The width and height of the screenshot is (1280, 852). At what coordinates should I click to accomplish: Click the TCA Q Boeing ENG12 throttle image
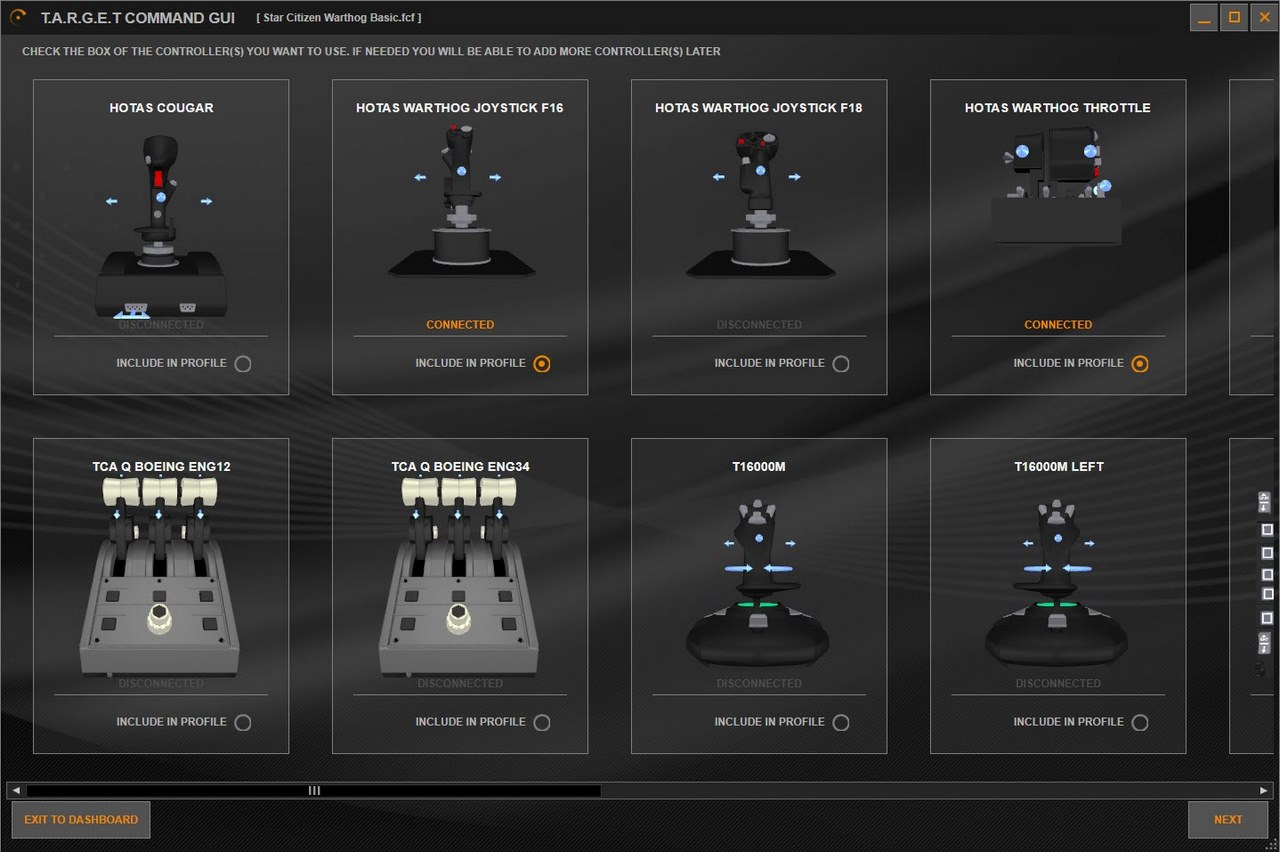click(x=161, y=577)
